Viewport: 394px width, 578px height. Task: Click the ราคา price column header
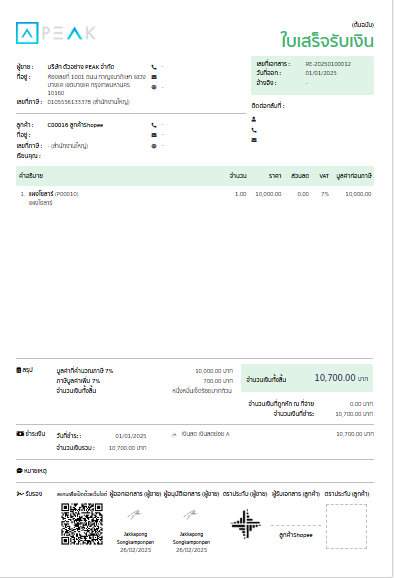pos(275,176)
